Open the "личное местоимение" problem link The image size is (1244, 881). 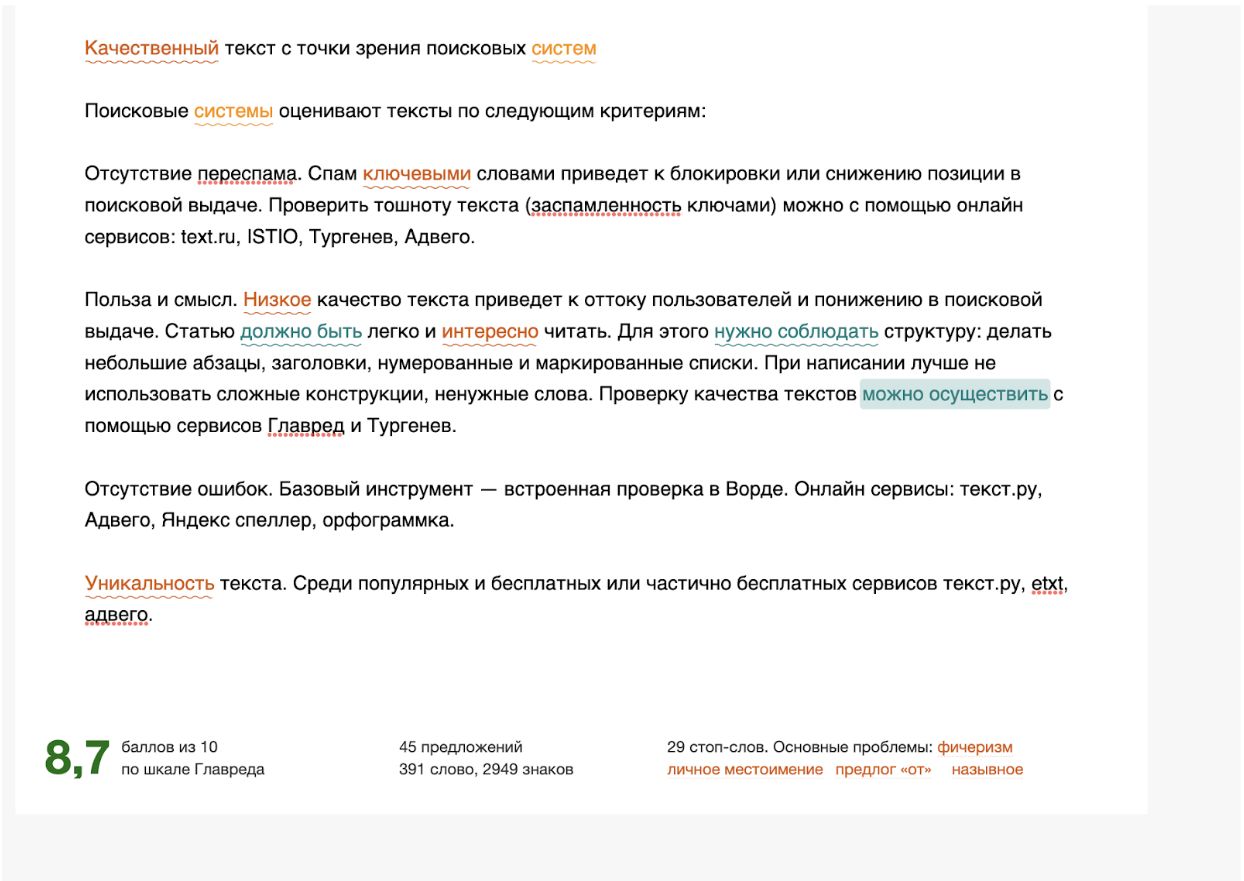tap(745, 770)
